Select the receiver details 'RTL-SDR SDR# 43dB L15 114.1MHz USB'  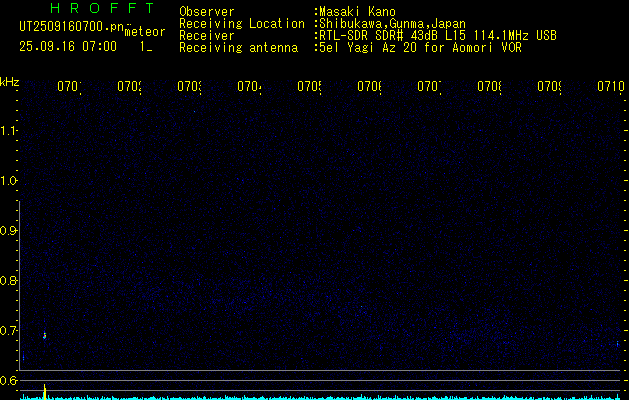click(x=438, y=36)
